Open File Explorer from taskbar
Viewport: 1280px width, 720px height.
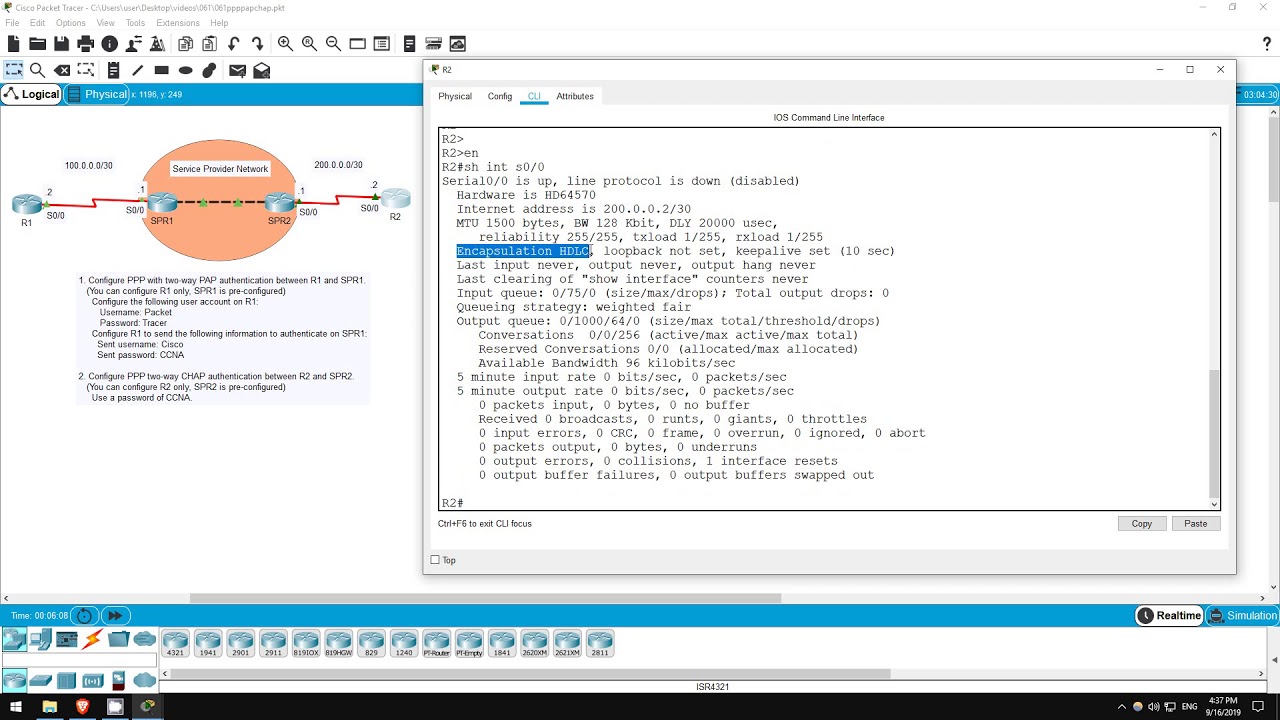[49, 707]
